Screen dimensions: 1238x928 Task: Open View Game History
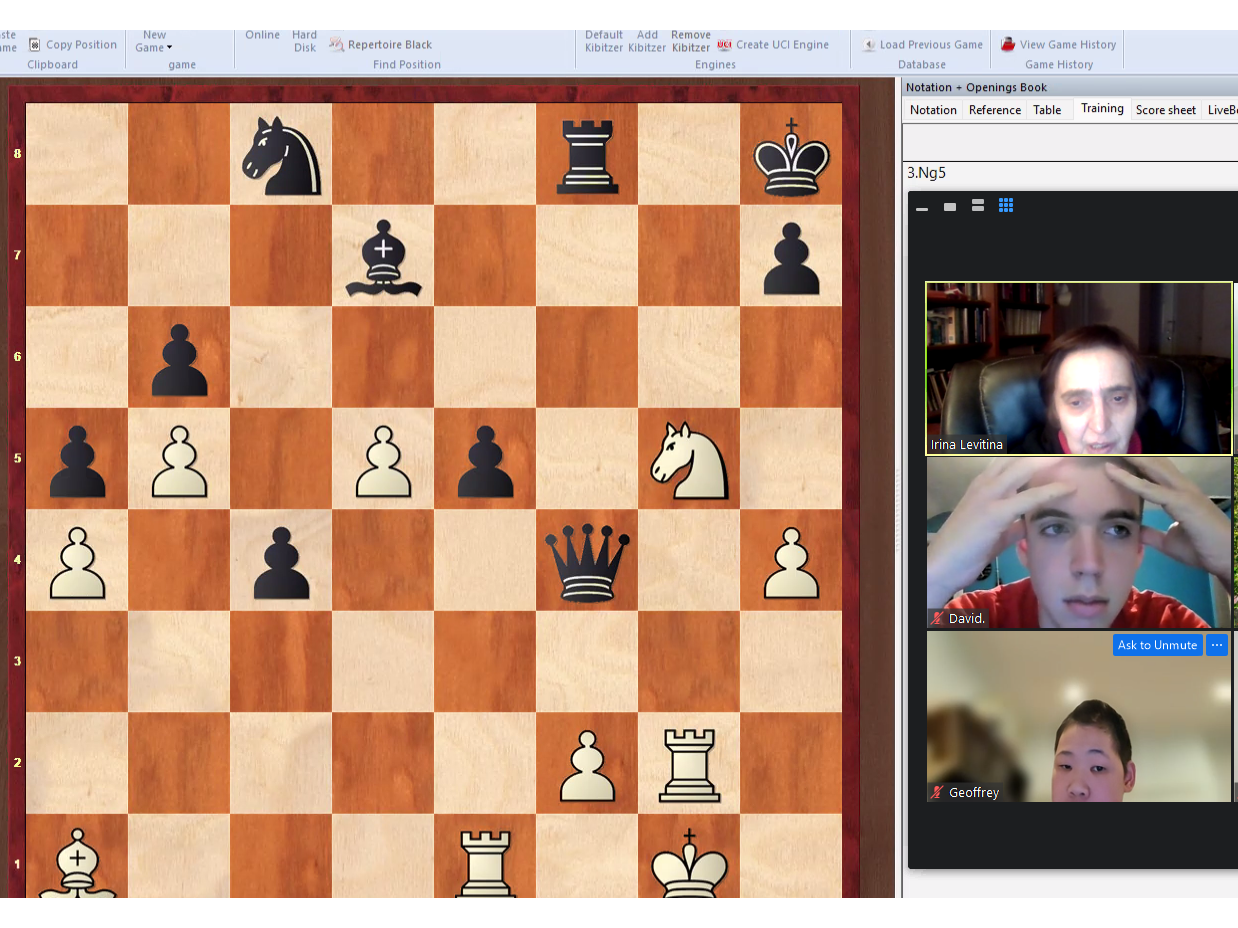(1008, 45)
